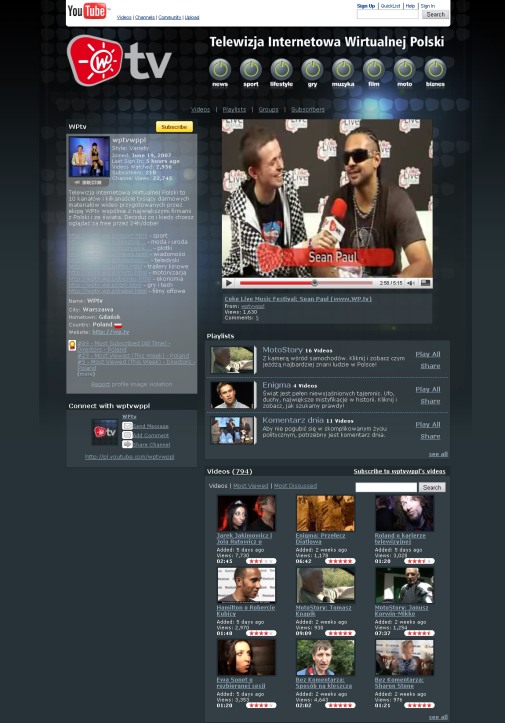The height and width of the screenshot is (723, 505).
Task: Open the Enigma playlist thumbnail
Action: pyautogui.click(x=232, y=395)
